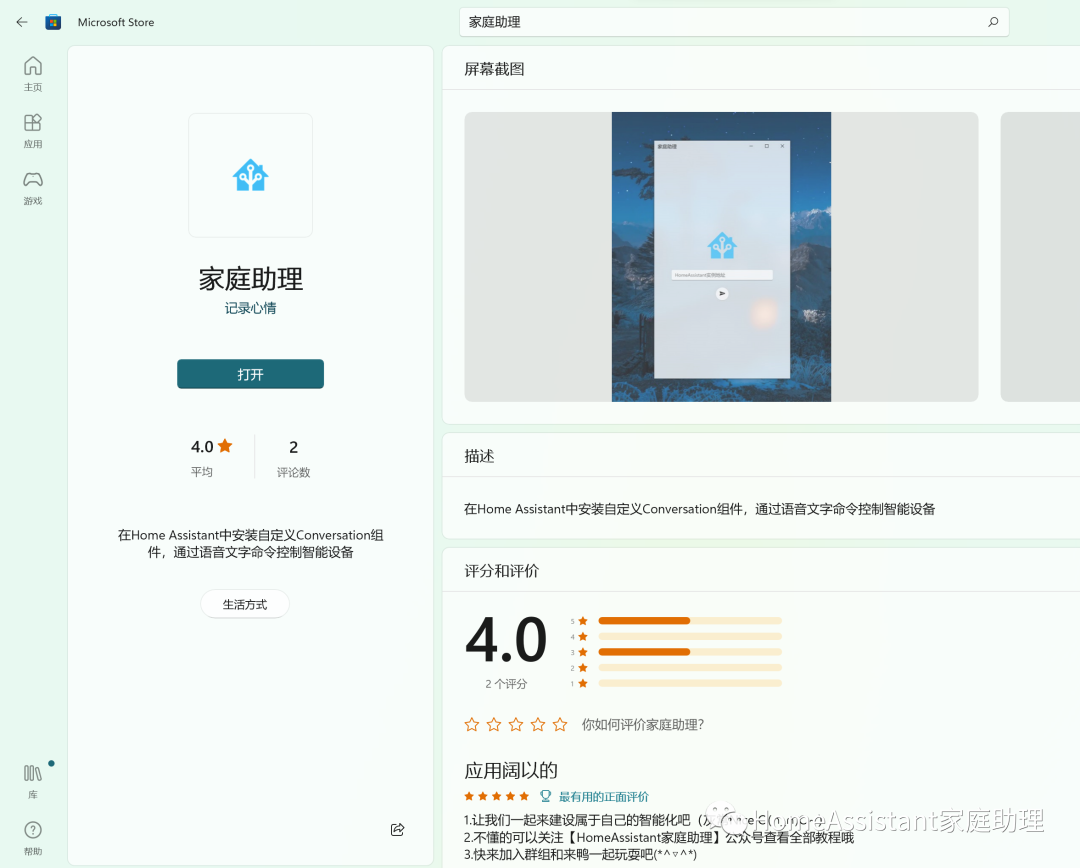Viewport: 1080px width, 868px height.
Task: Click the 描述 section header
Action: pos(479,456)
